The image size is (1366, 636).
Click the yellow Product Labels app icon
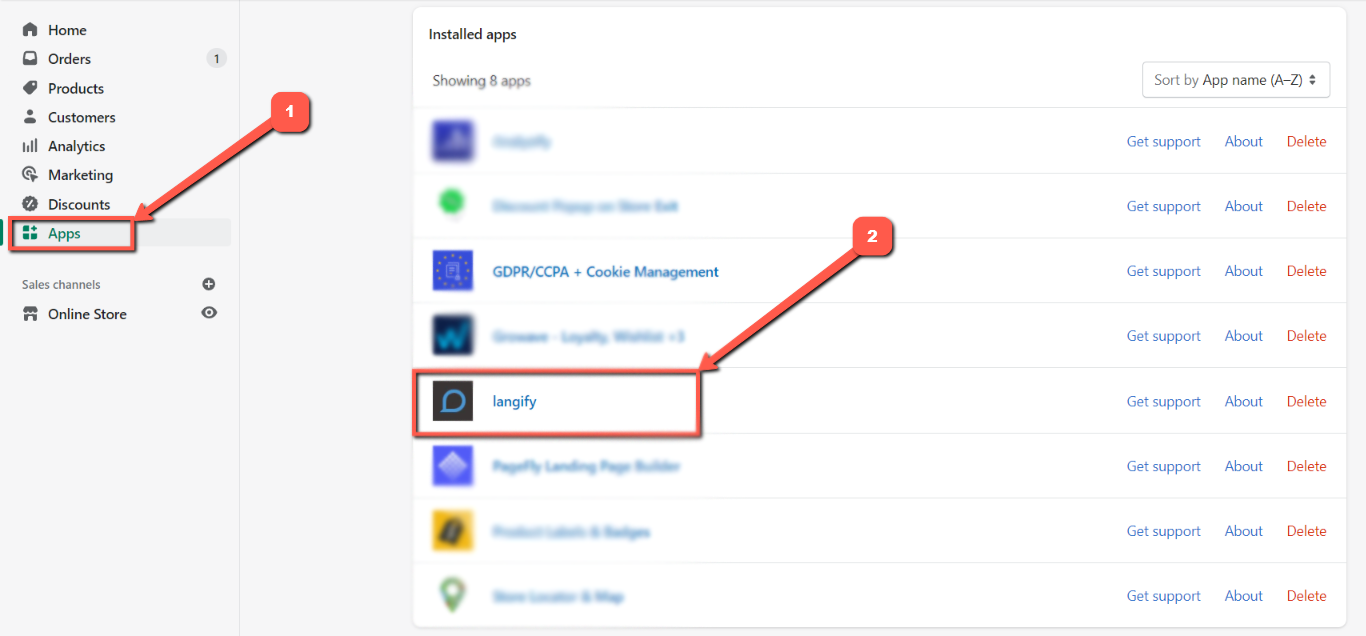(x=453, y=531)
